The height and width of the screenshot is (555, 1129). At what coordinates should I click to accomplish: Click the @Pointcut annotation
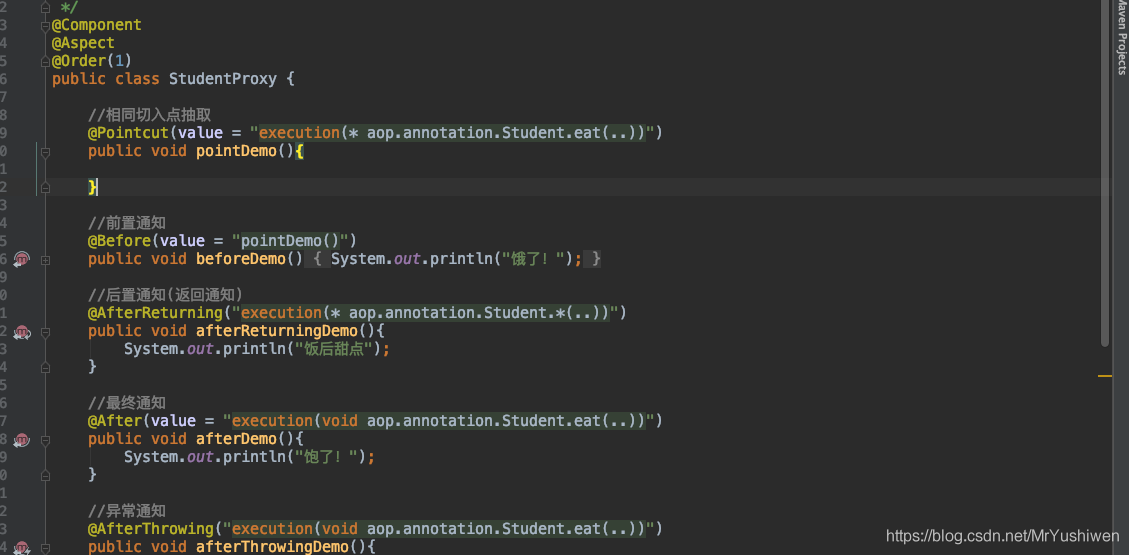(128, 133)
